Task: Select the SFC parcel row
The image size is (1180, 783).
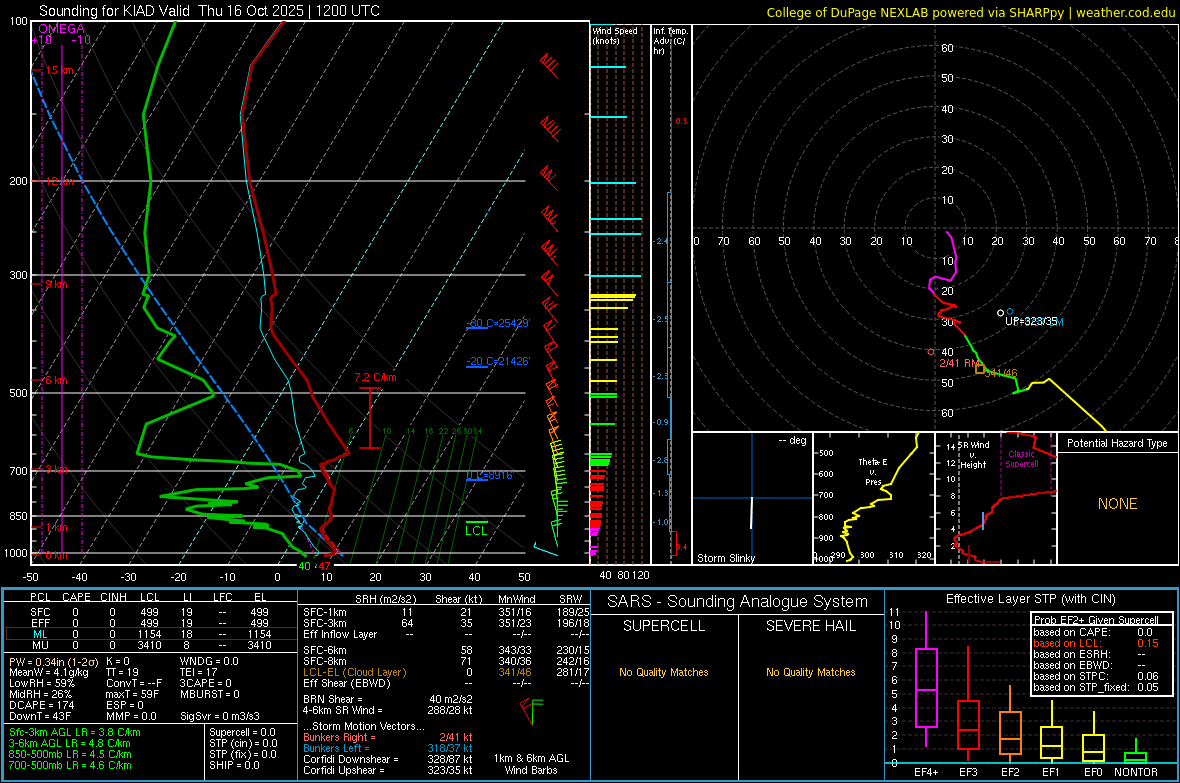Action: click(x=150, y=612)
